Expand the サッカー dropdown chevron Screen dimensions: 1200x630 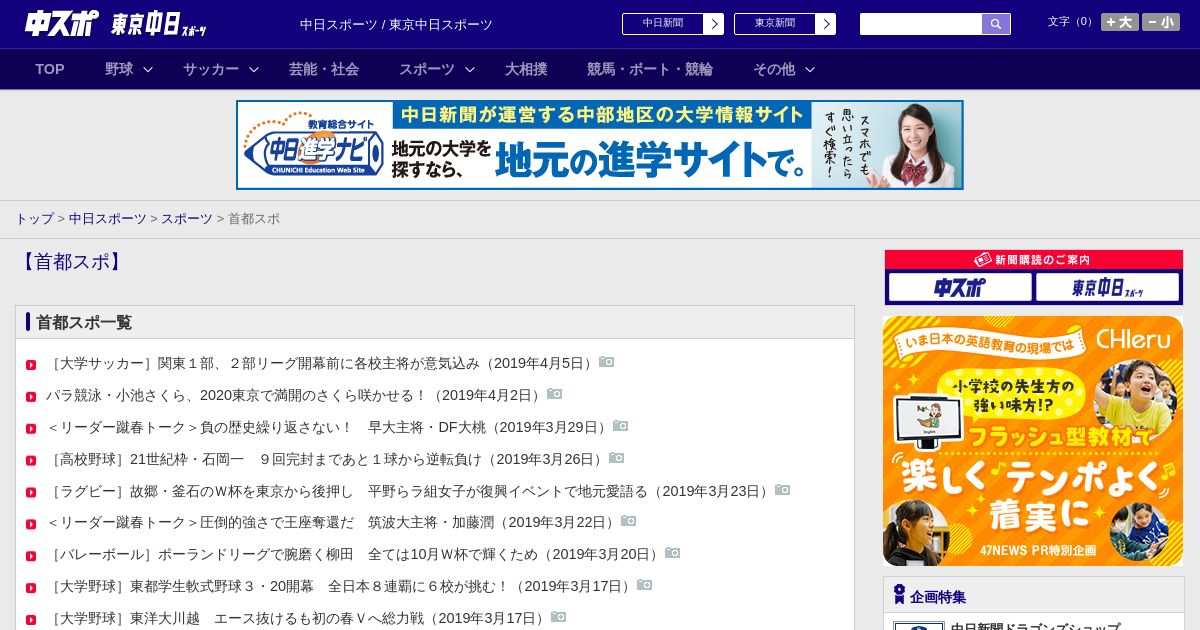(x=254, y=69)
